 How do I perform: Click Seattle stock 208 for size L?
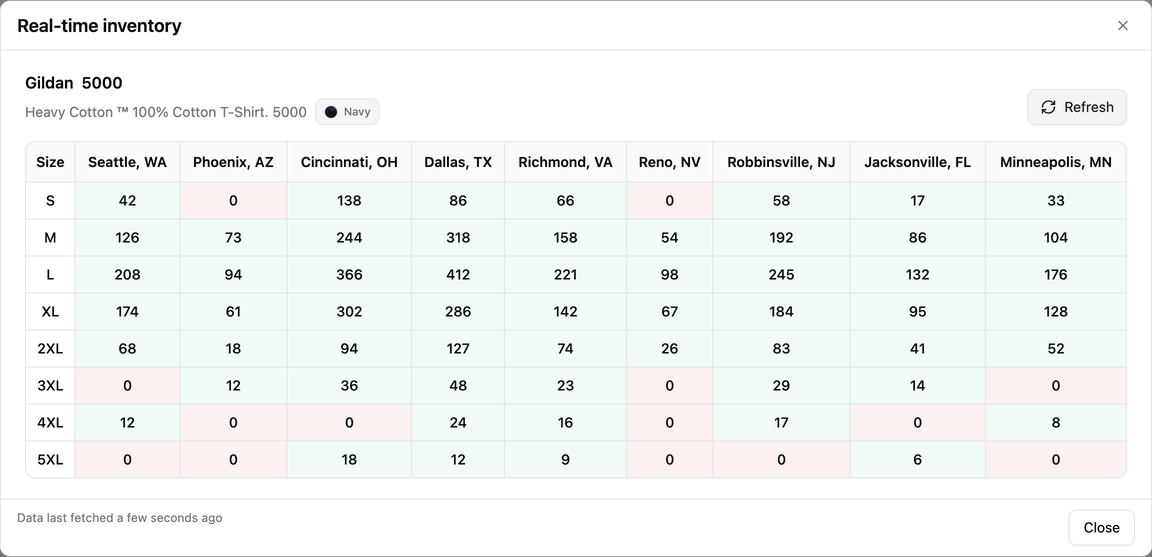(127, 275)
